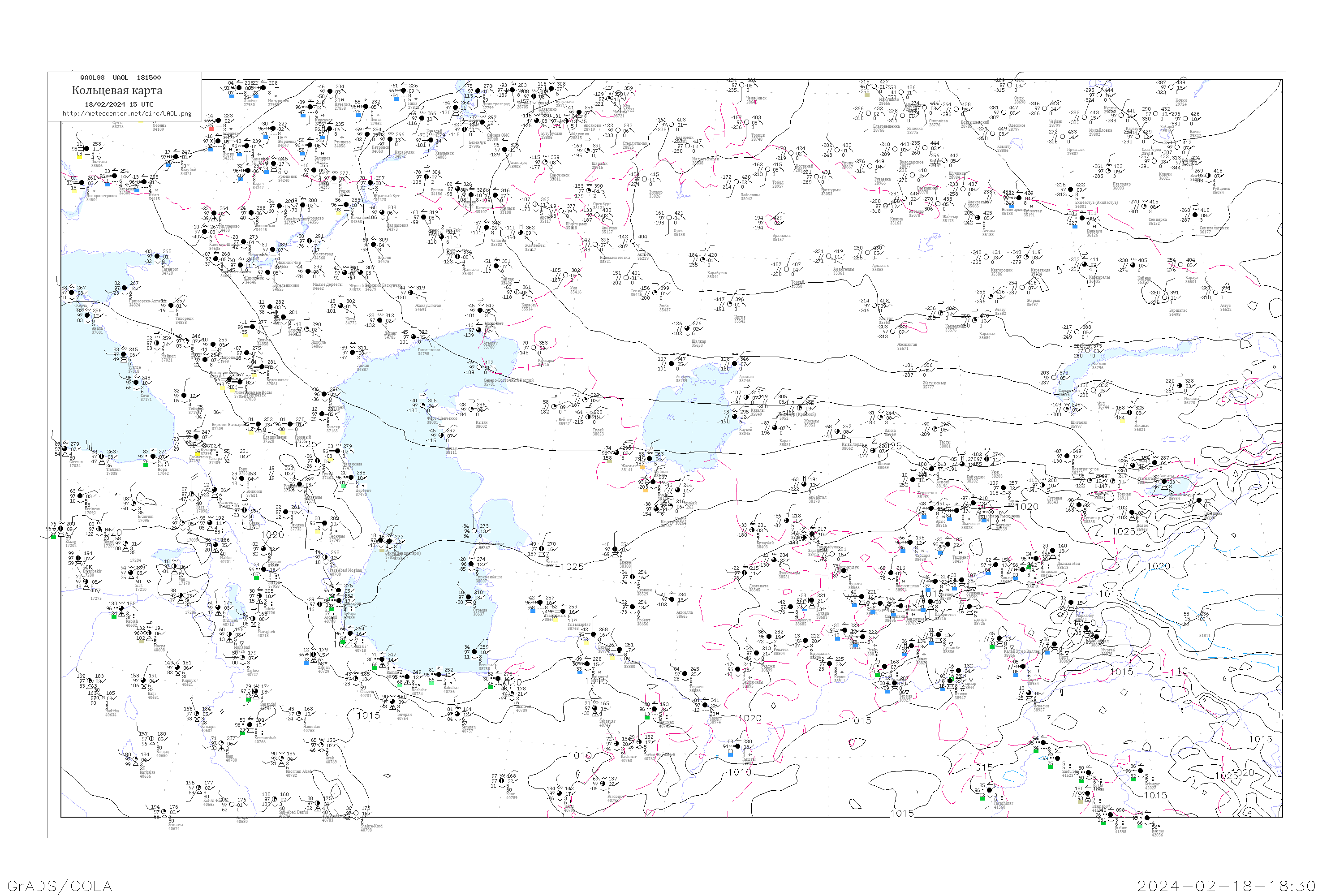Click 1020 isobar label near Тараз
1344x896 pixels.
click(1027, 507)
